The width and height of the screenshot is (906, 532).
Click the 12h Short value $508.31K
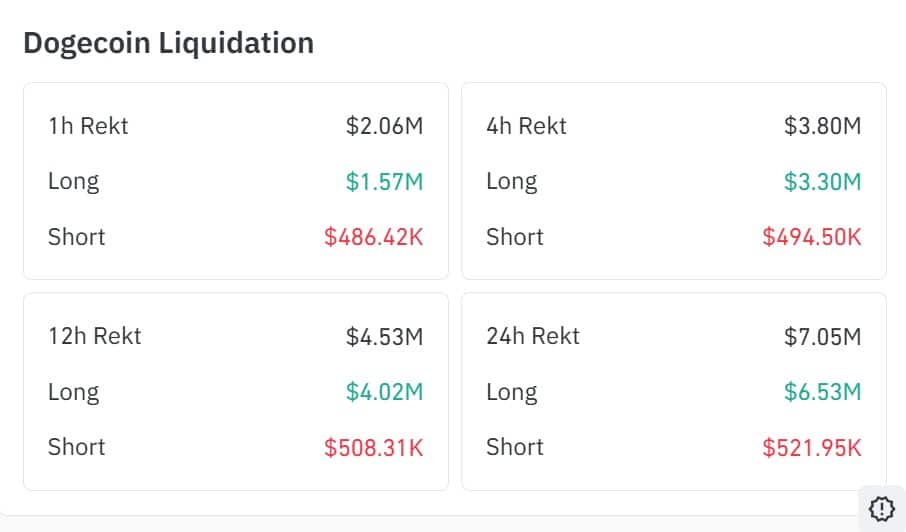[x=373, y=447]
